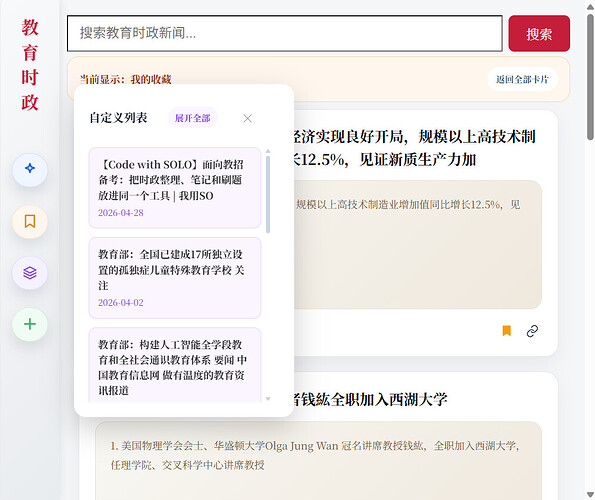Click the popup list scroll down arrow
Image resolution: width=595 pixels, height=500 pixels.
(268, 398)
